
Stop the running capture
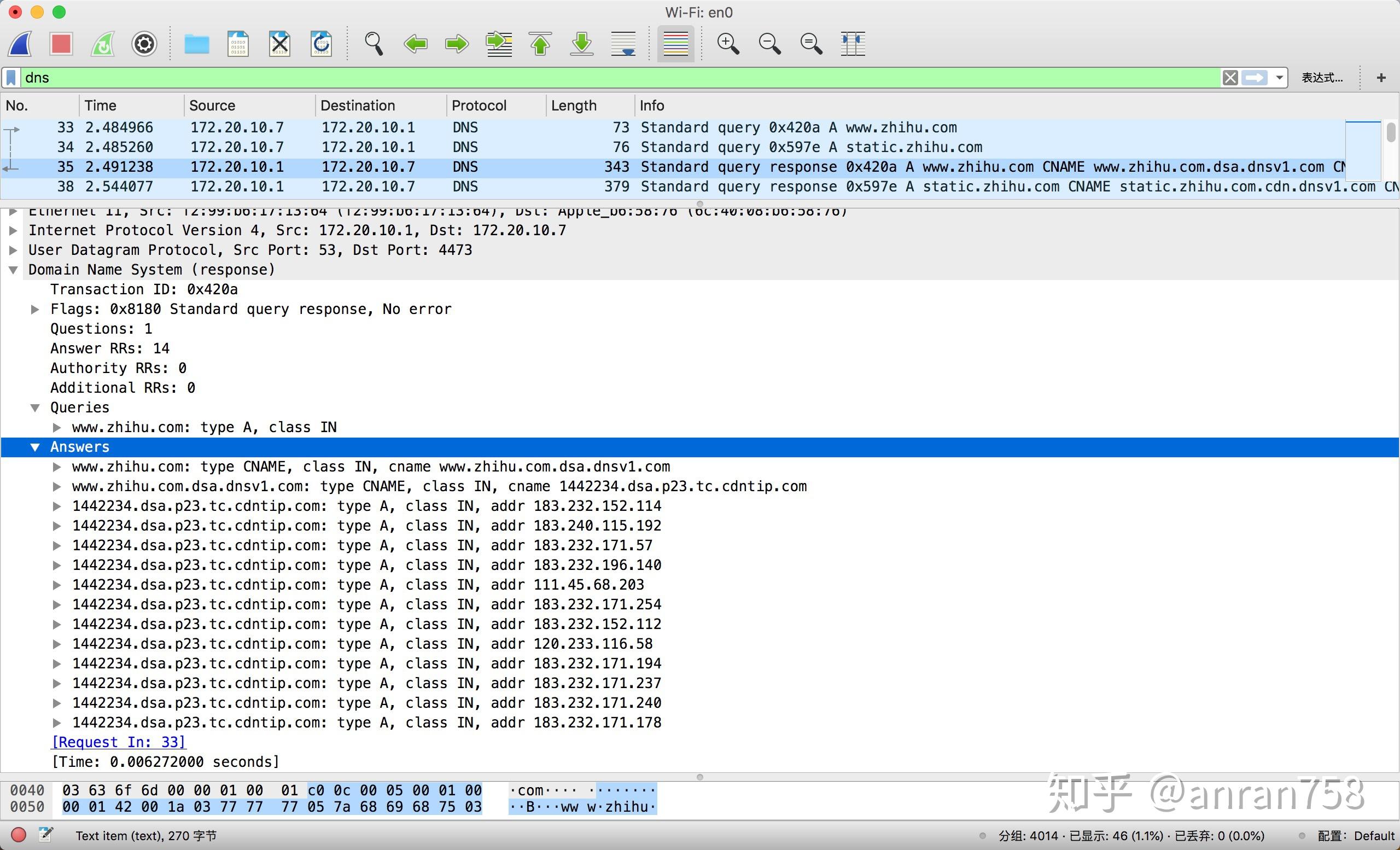point(61,44)
